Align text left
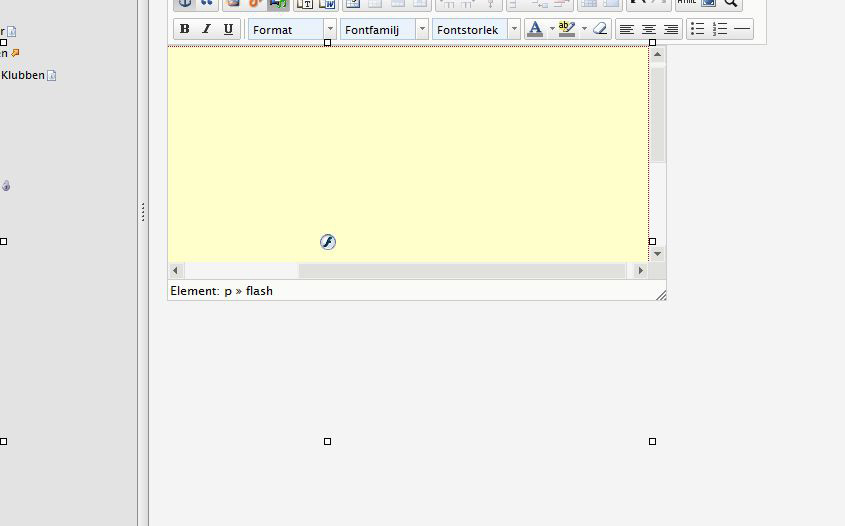The height and width of the screenshot is (526, 845). click(x=626, y=29)
